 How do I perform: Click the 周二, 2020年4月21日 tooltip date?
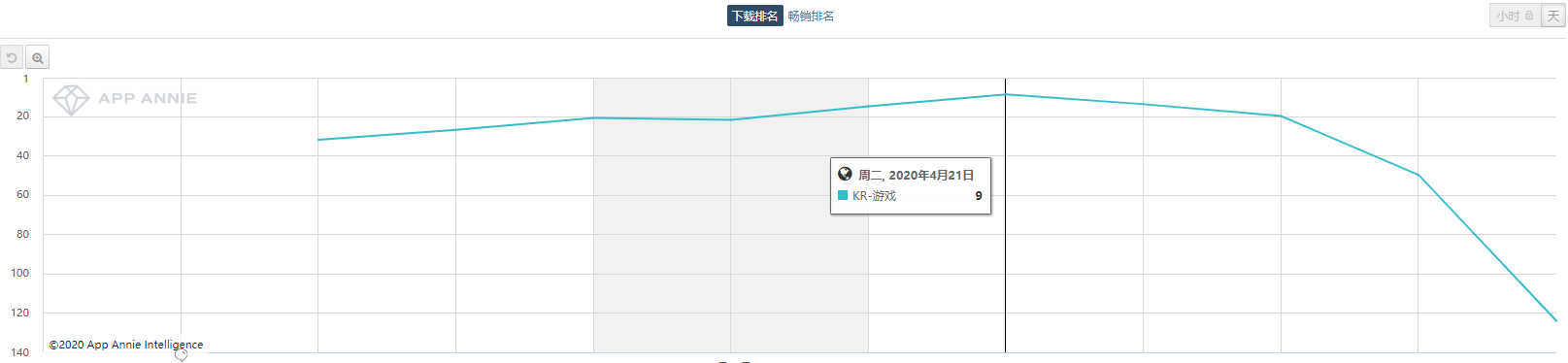(x=916, y=175)
